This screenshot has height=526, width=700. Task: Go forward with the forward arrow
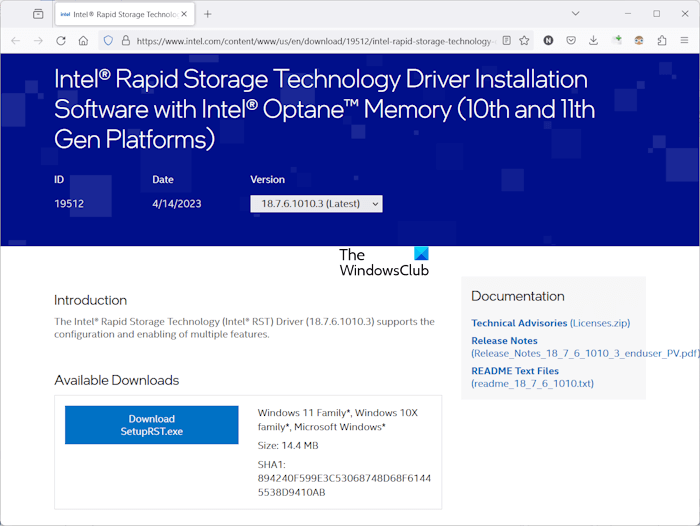pyautogui.click(x=38, y=41)
